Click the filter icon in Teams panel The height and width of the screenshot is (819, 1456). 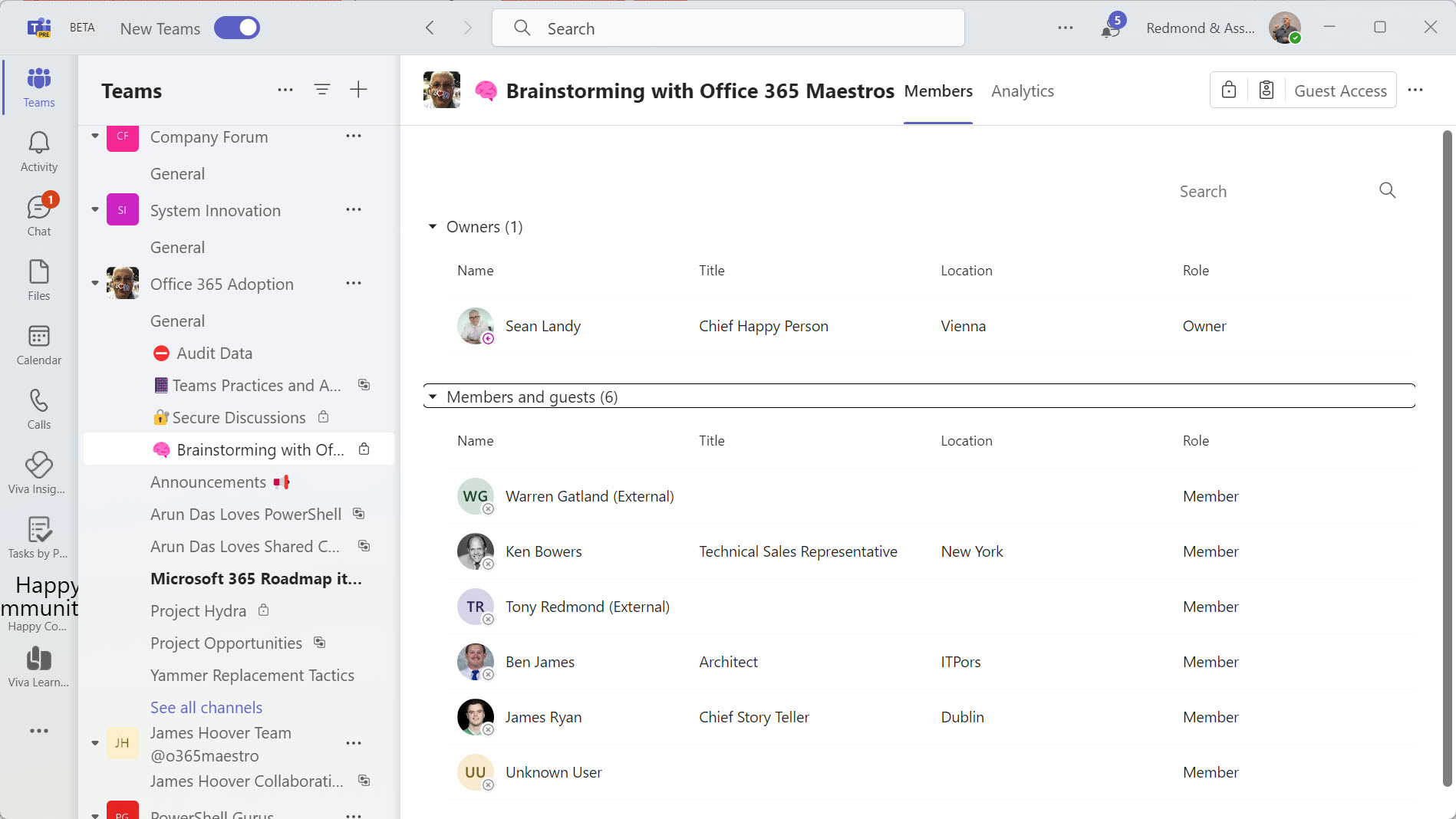322,90
